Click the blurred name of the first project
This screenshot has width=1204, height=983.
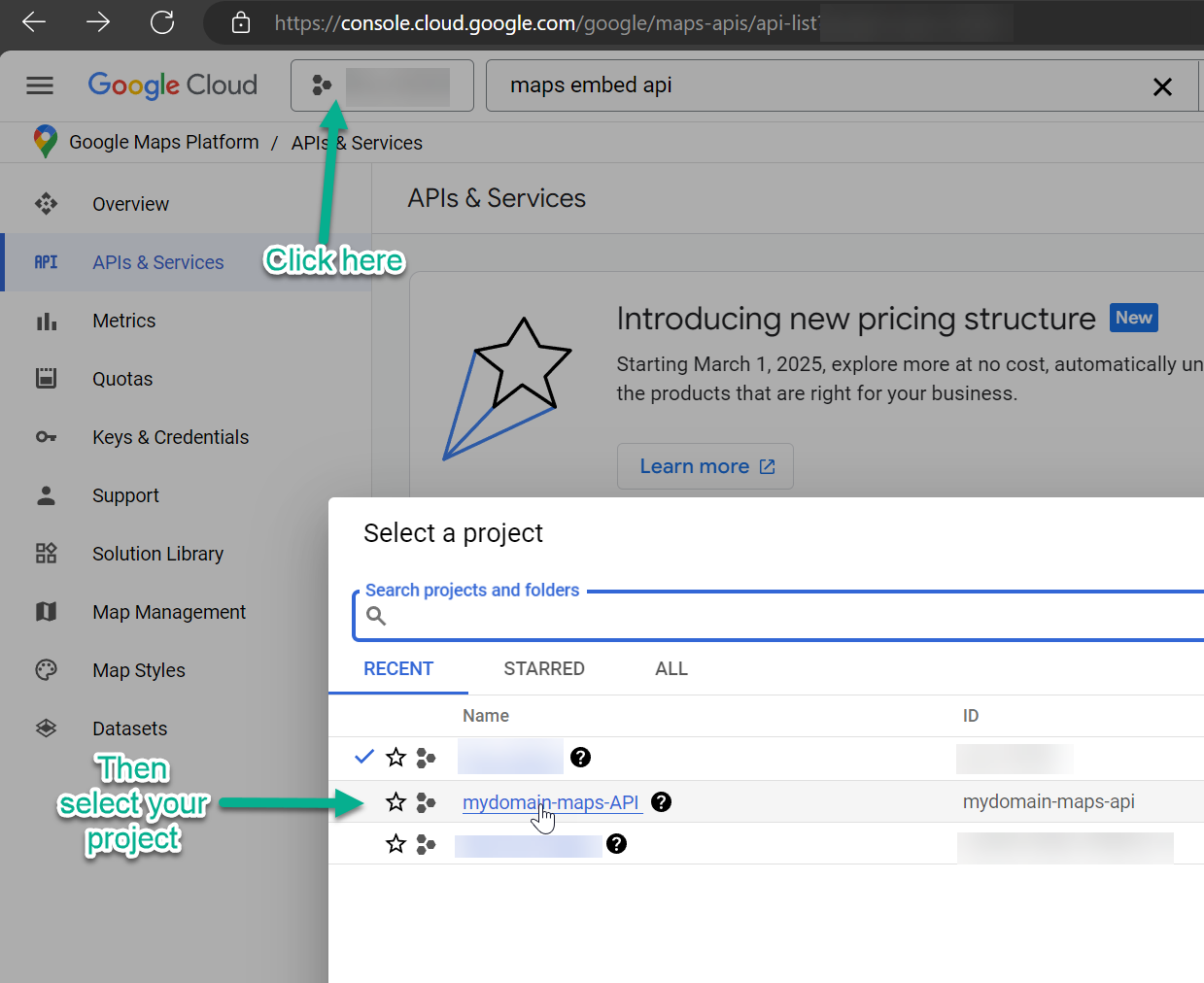point(510,757)
